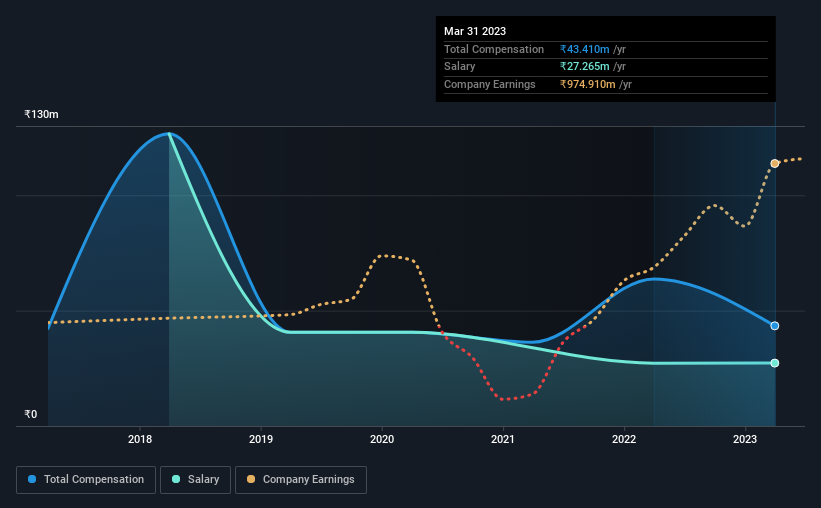
Task: Click the Salary tooltip row label
Action: point(460,67)
